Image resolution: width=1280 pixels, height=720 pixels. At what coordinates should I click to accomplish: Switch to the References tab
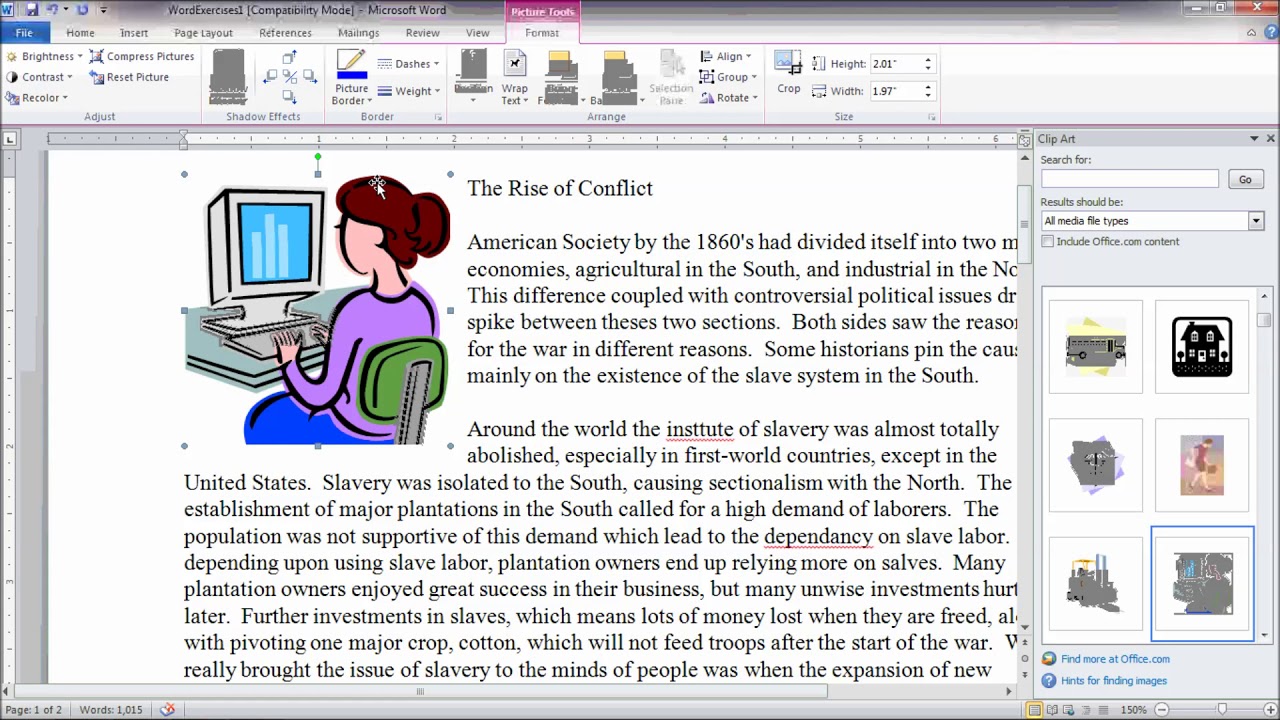(x=285, y=33)
